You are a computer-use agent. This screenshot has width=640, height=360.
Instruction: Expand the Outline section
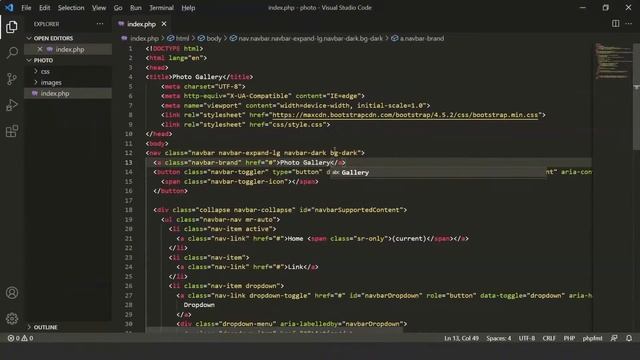pos(45,327)
